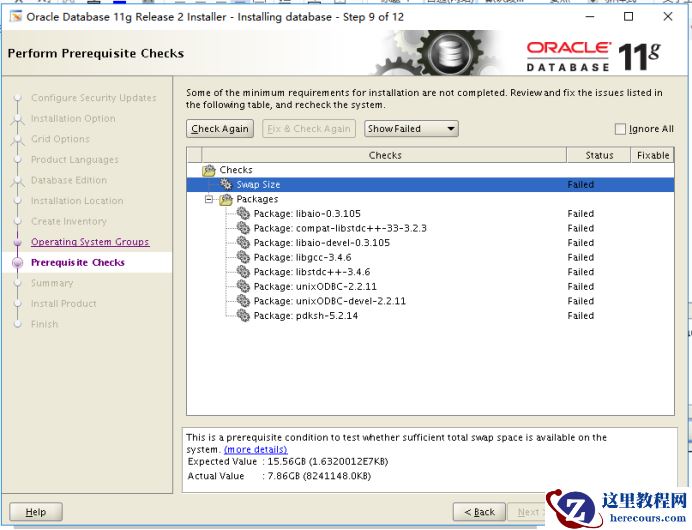Click the installer title bar app icon

click(x=16, y=17)
